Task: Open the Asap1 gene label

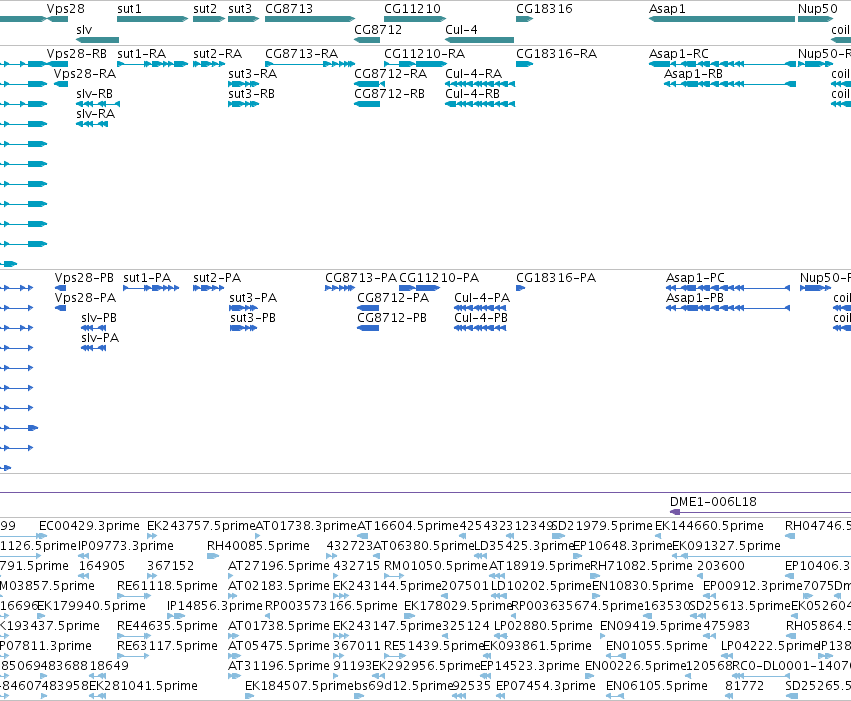Action: click(667, 9)
